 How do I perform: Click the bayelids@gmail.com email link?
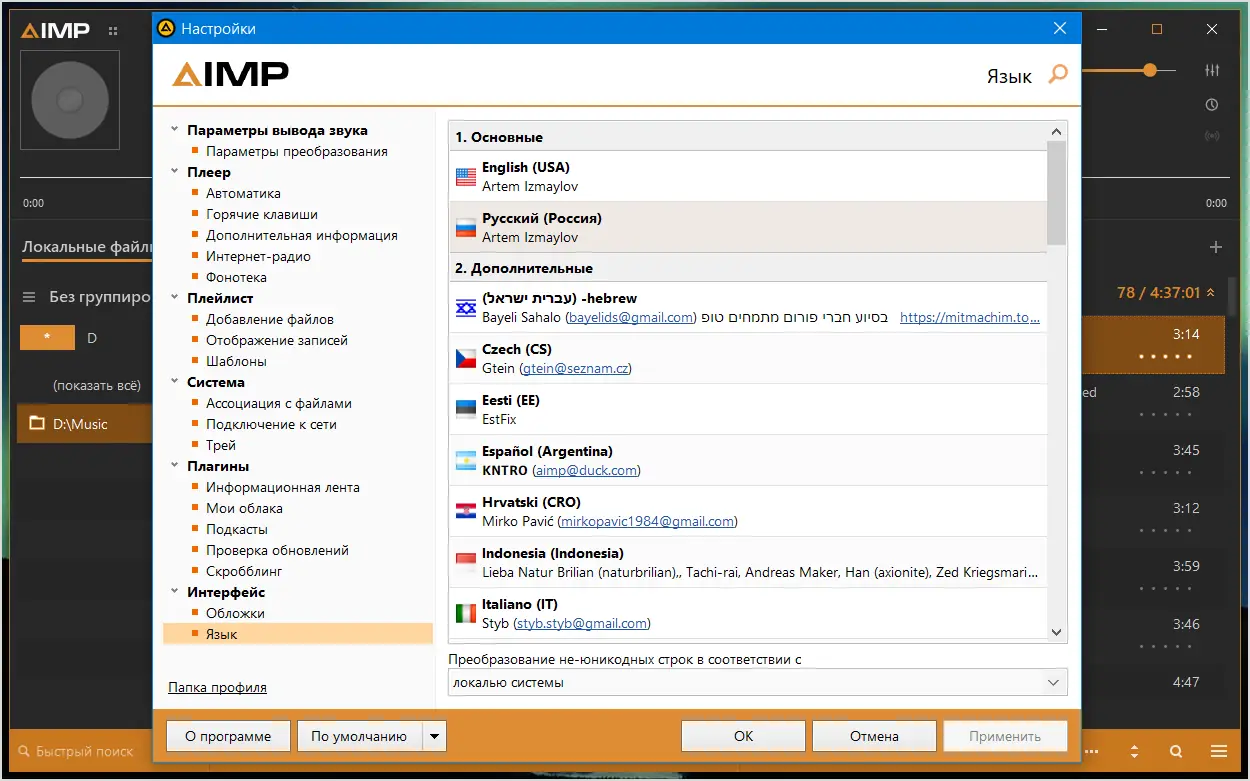pos(630,317)
